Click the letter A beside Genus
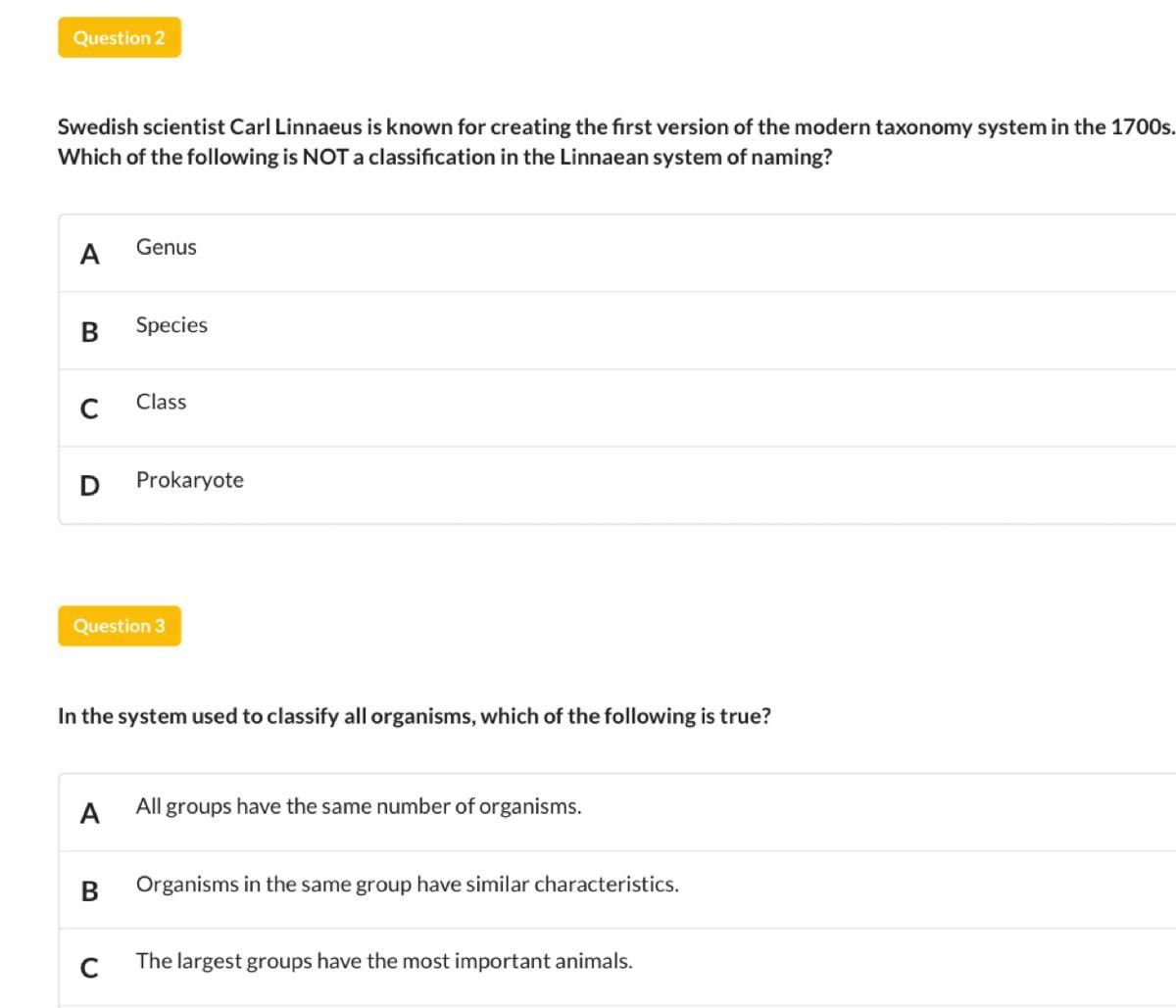Image resolution: width=1176 pixels, height=1008 pixels. point(89,255)
